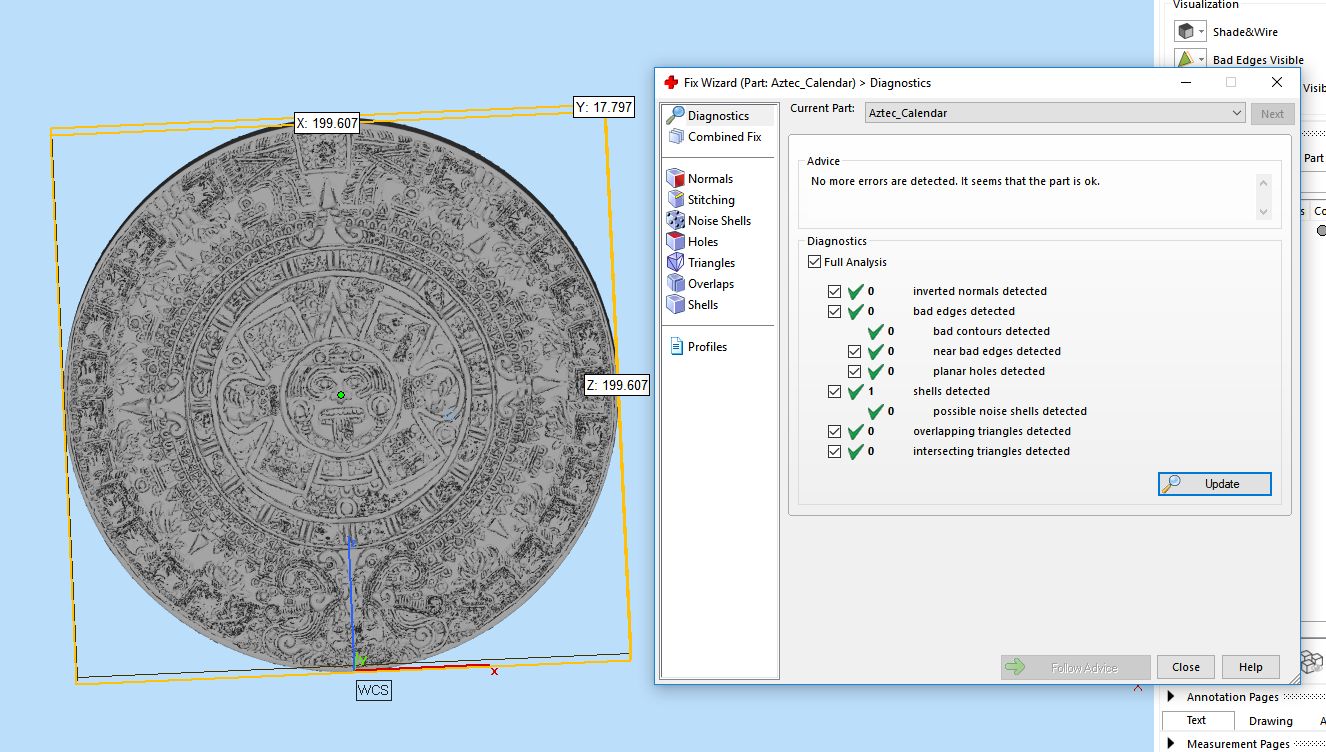Toggle the overlapping triangles checkbox
This screenshot has height=752, width=1326.
(835, 432)
